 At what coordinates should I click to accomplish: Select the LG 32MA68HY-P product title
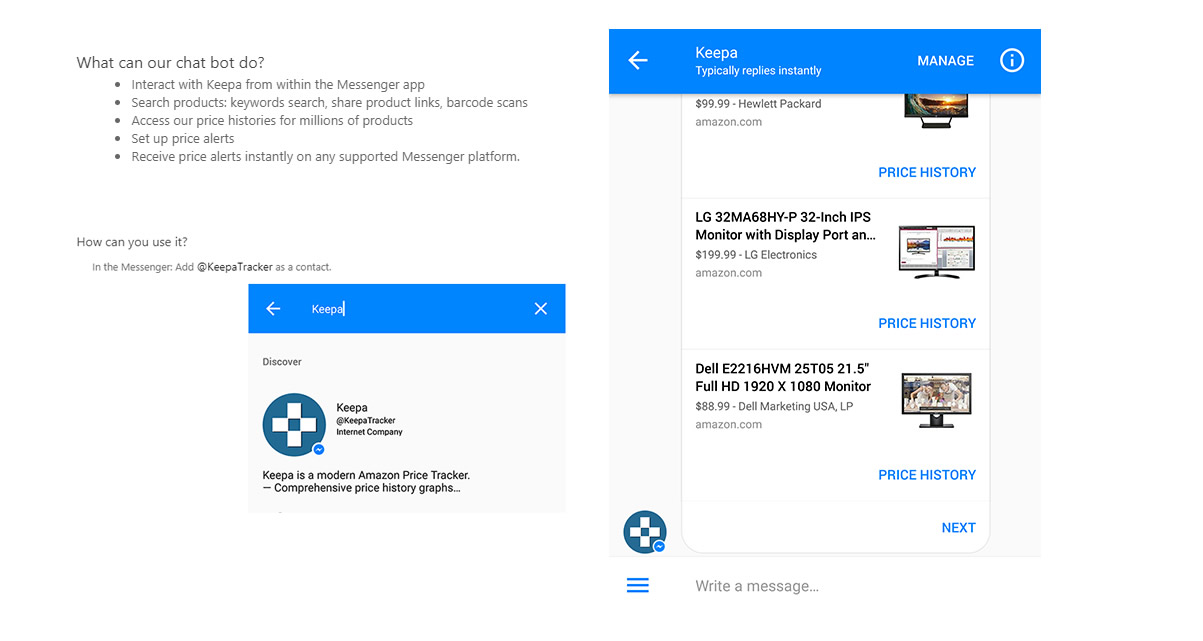point(785,226)
